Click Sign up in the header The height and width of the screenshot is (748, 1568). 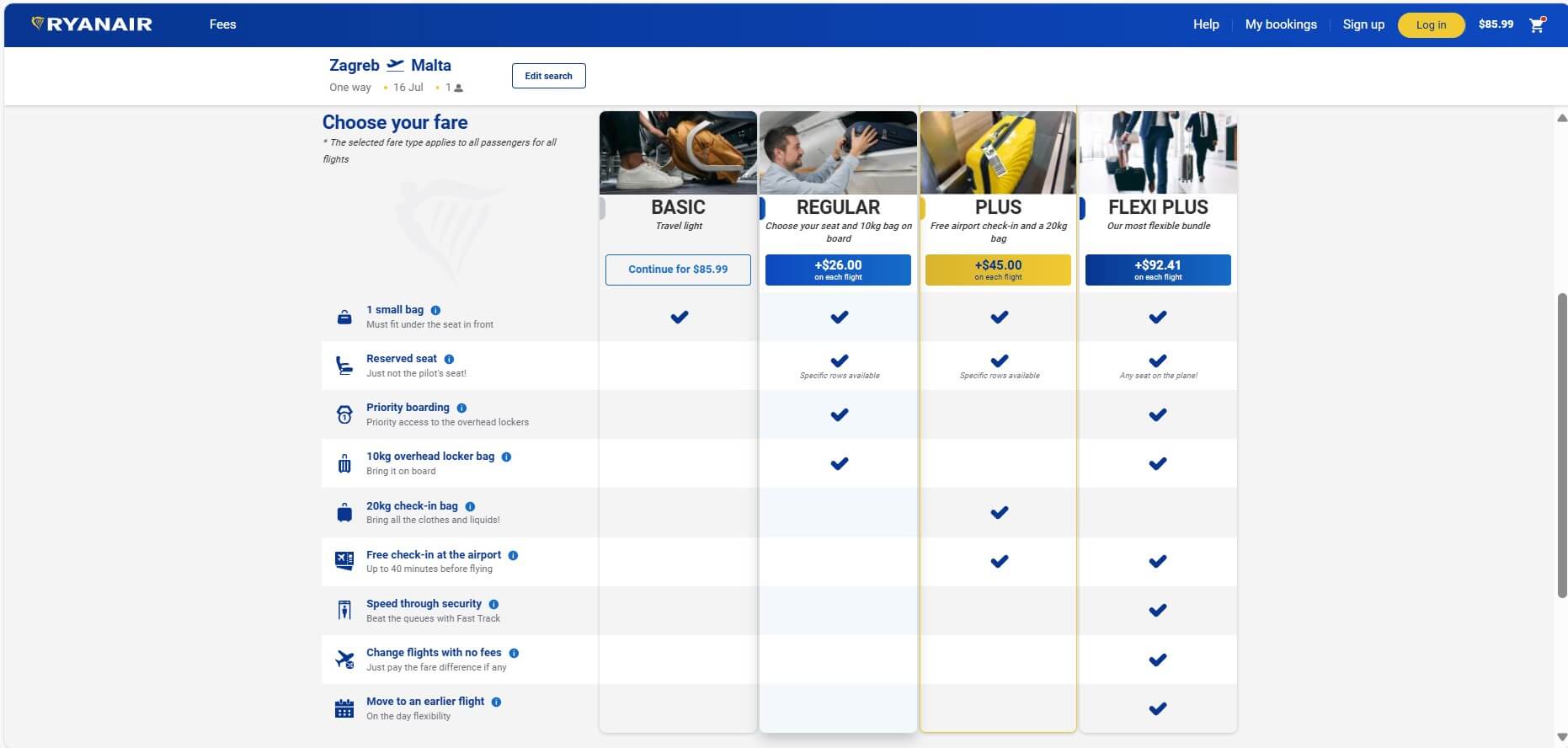1363,24
